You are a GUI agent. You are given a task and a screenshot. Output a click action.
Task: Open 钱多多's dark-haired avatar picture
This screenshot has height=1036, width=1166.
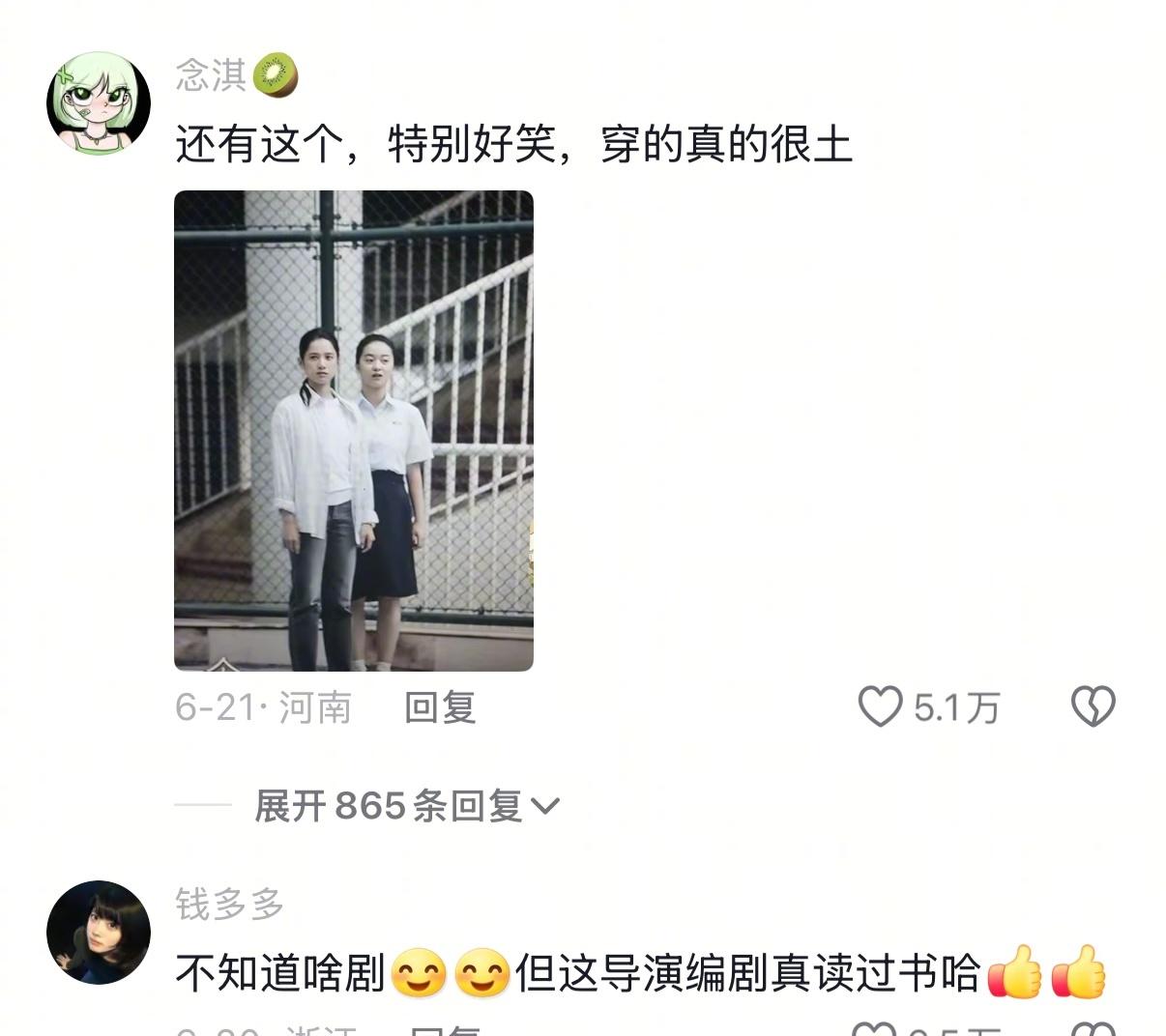[x=99, y=932]
